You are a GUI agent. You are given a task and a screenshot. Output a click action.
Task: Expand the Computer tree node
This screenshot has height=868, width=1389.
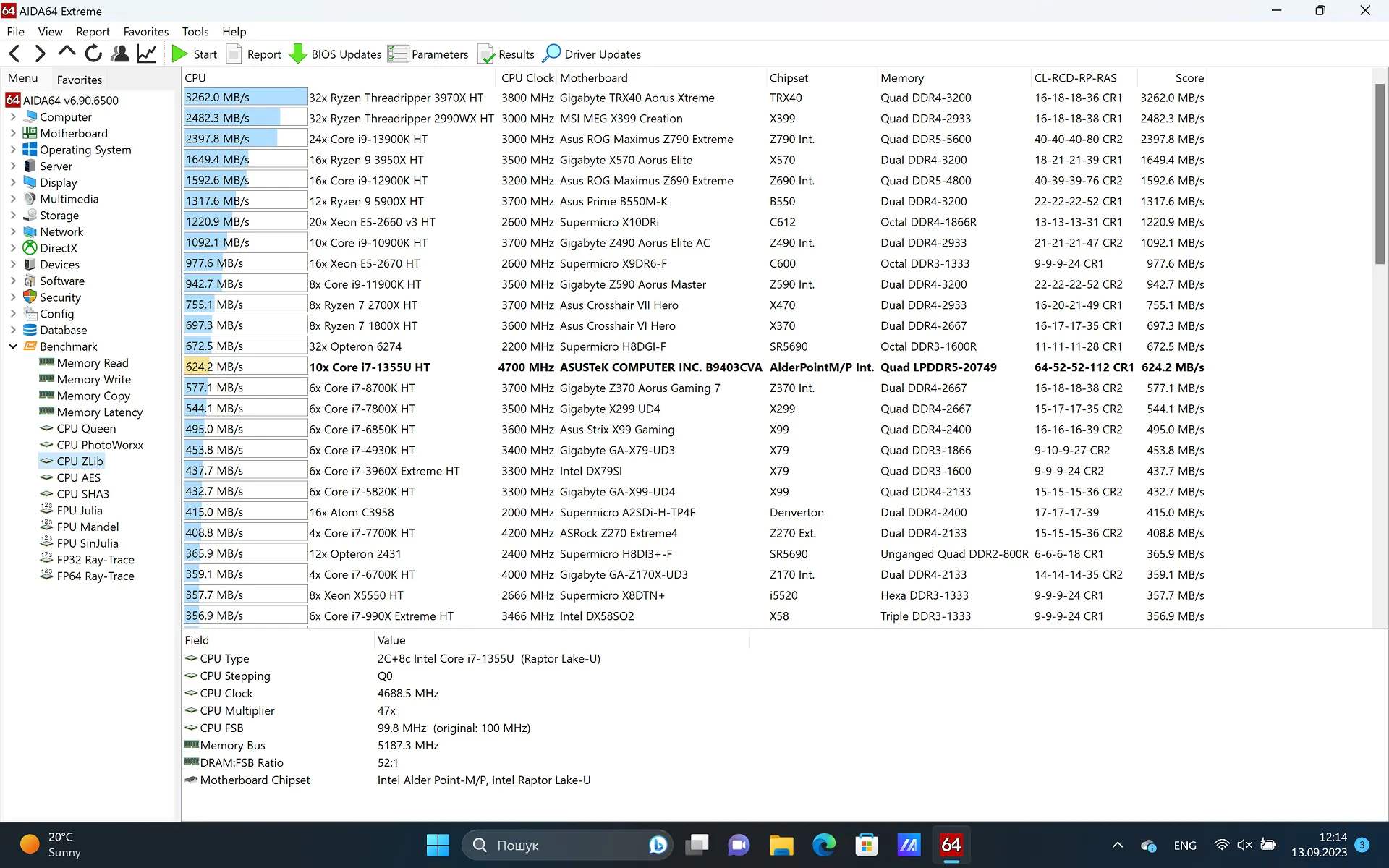[13, 116]
